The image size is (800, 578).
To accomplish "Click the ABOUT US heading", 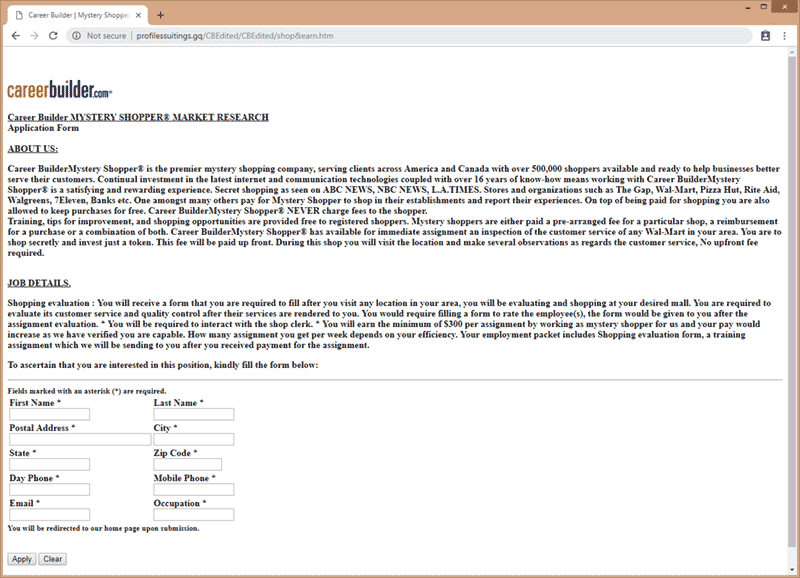I will [33, 149].
